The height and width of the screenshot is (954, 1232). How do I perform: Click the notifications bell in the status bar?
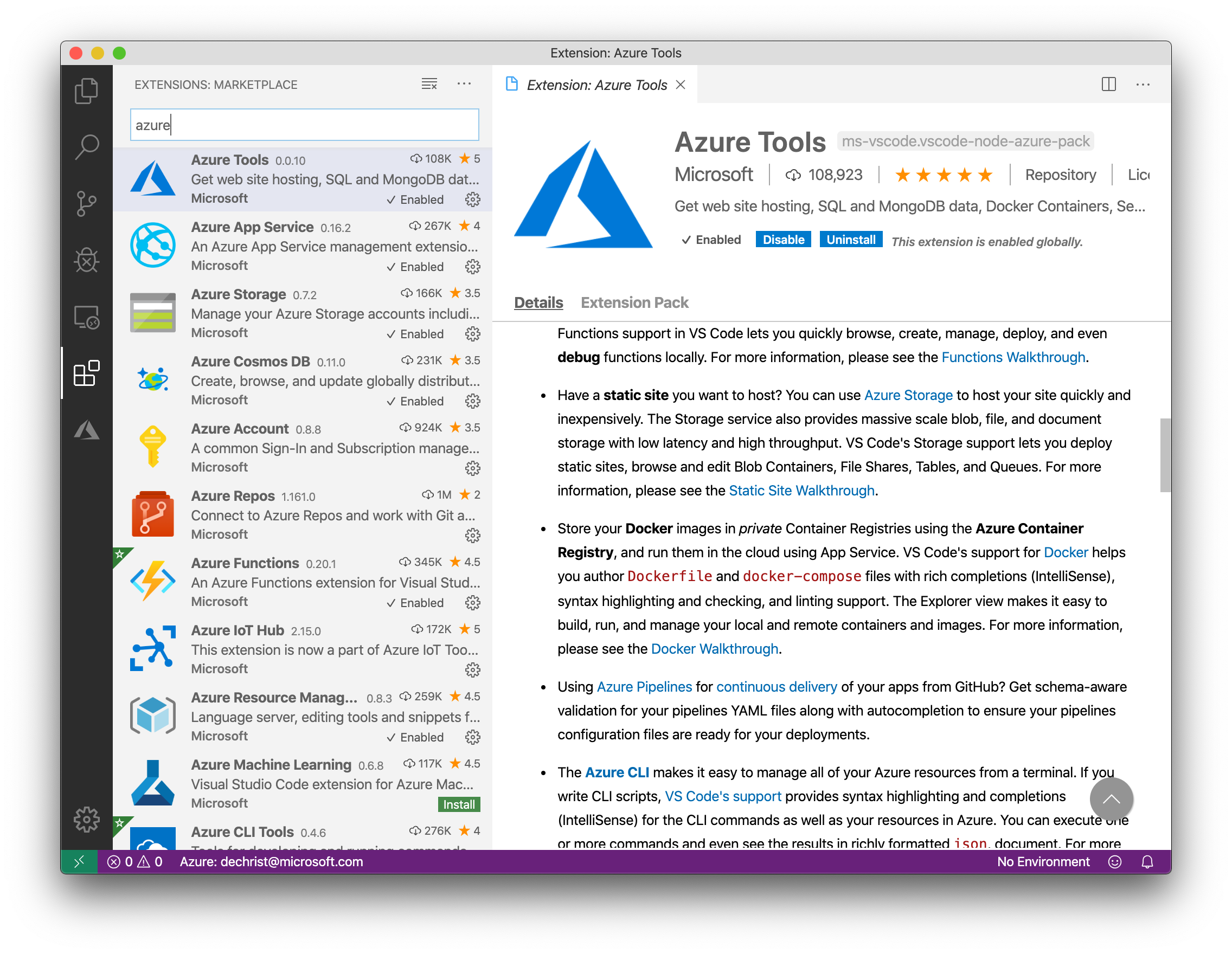coord(1148,861)
